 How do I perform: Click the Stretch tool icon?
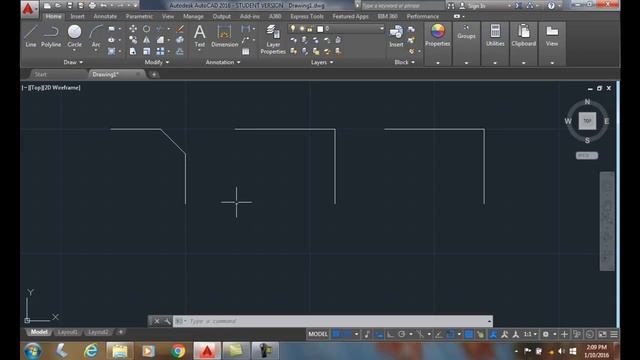[133, 51]
